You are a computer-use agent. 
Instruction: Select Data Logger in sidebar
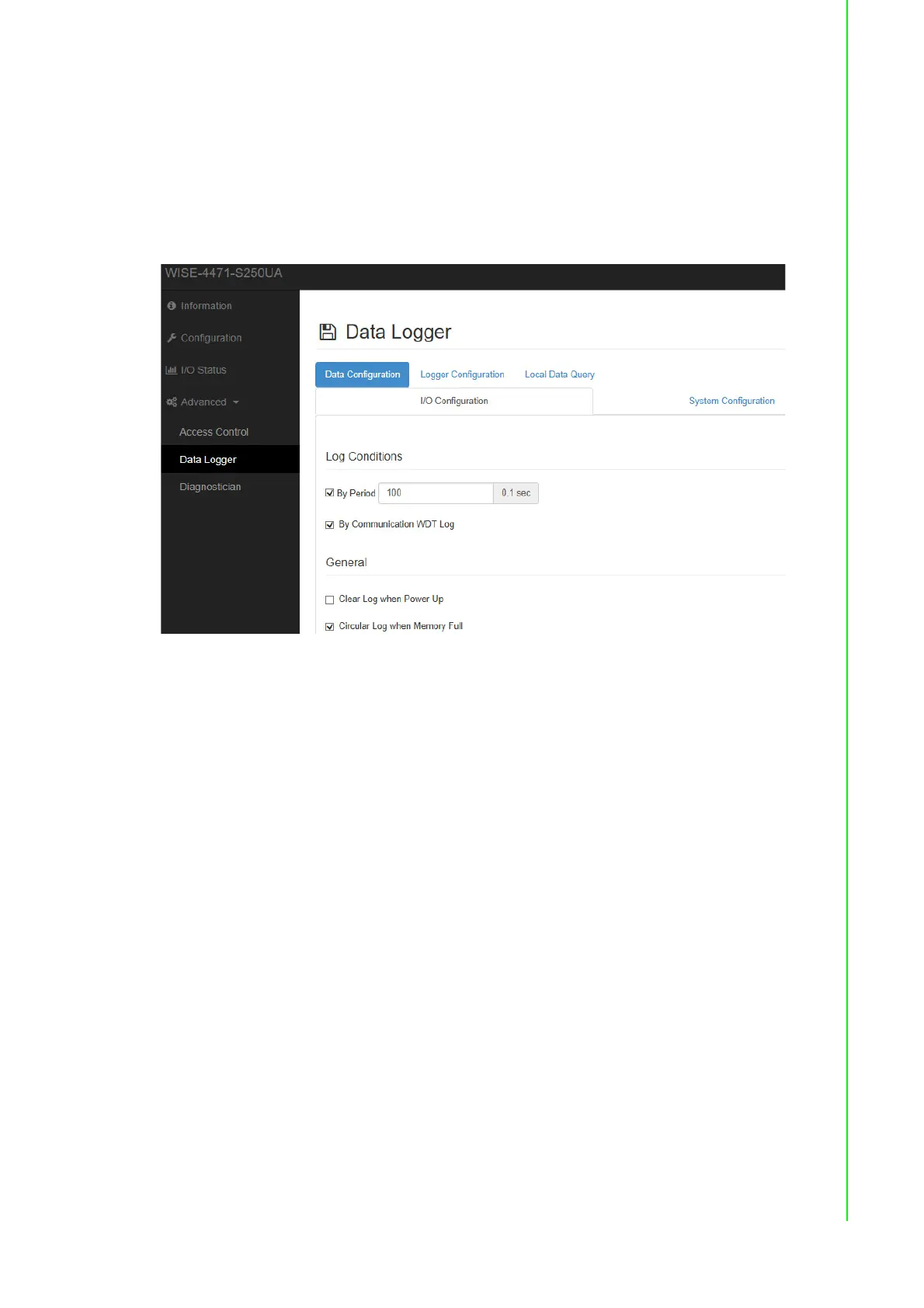coord(208,460)
